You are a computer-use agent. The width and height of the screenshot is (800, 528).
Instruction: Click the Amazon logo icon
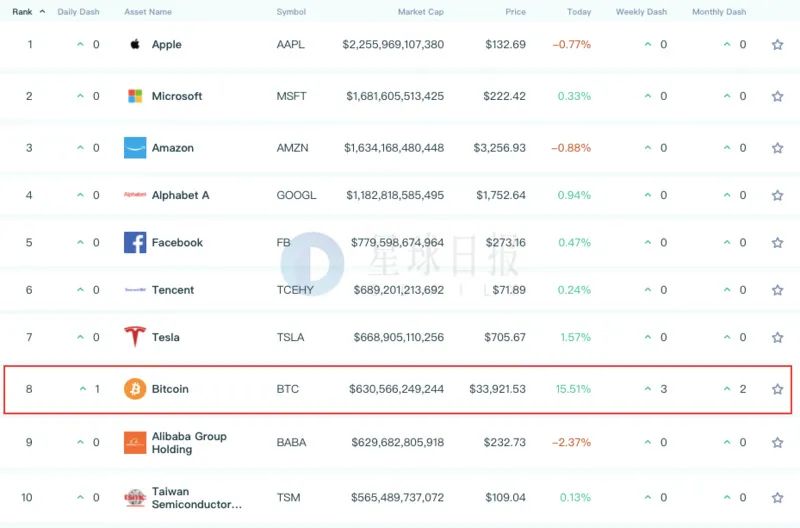click(135, 148)
